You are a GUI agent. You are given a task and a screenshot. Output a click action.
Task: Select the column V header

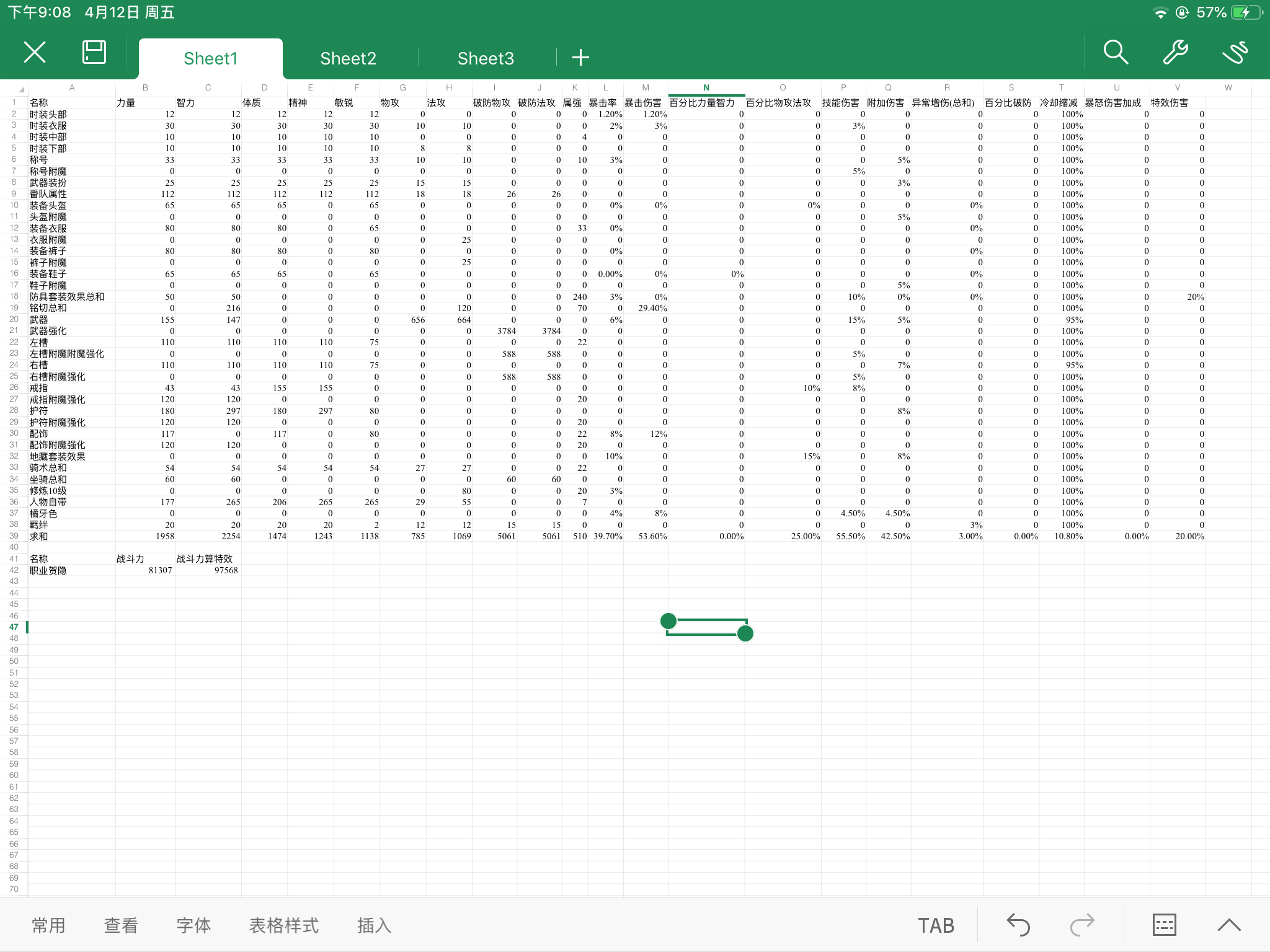point(1177,88)
